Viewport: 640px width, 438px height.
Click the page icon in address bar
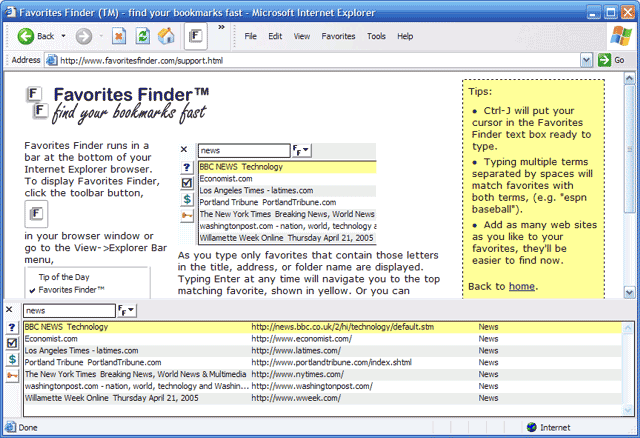tap(51, 60)
